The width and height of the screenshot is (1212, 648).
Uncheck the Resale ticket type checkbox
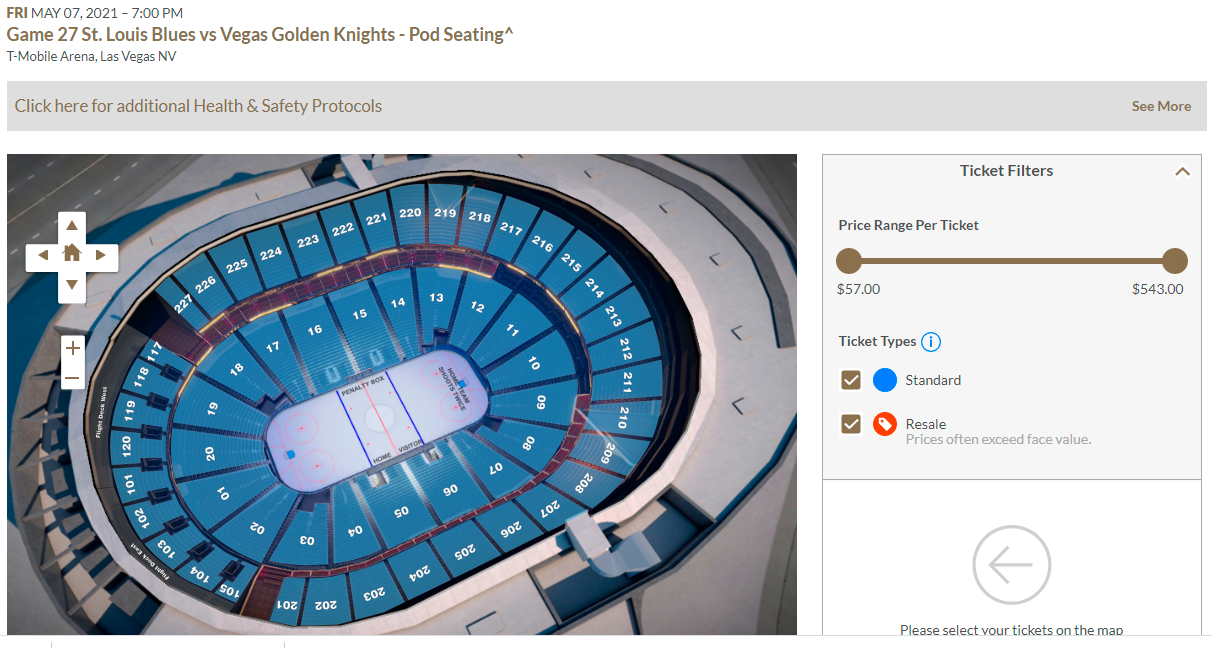851,424
